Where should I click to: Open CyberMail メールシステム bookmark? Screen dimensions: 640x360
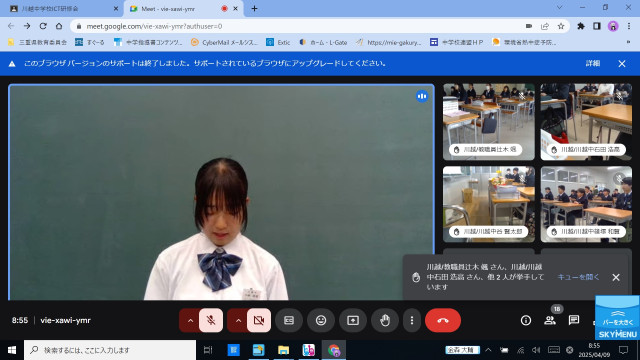pyautogui.click(x=224, y=42)
